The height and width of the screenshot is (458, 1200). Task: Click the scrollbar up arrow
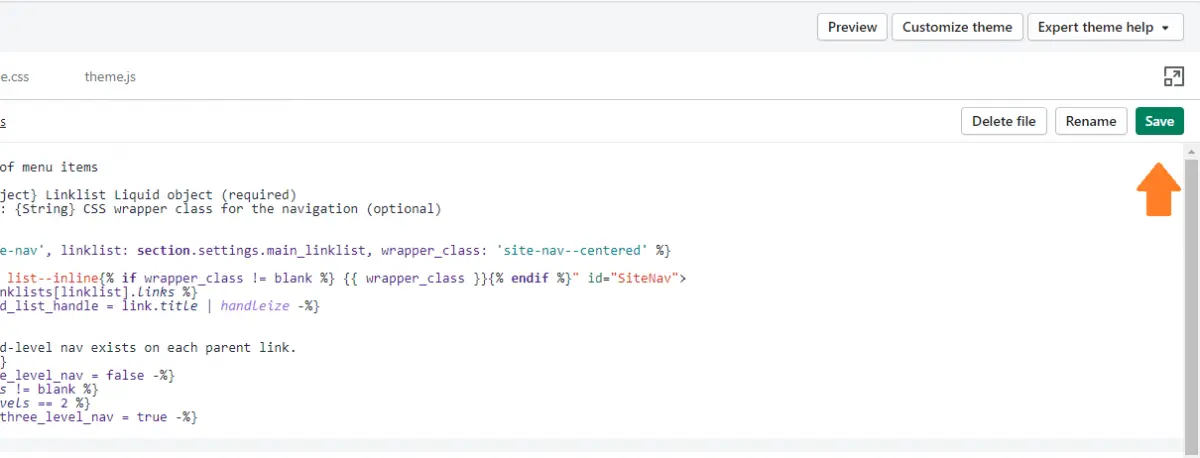click(x=1191, y=150)
